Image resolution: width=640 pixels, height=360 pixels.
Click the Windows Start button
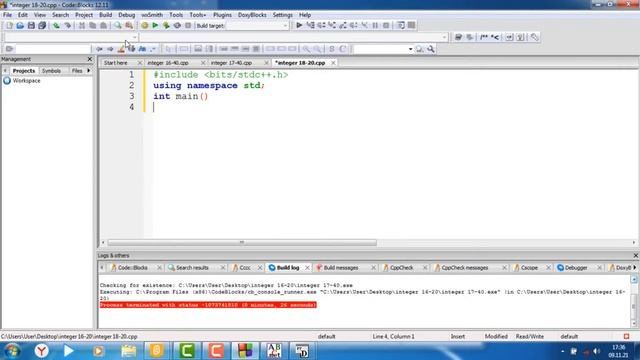(x=12, y=351)
